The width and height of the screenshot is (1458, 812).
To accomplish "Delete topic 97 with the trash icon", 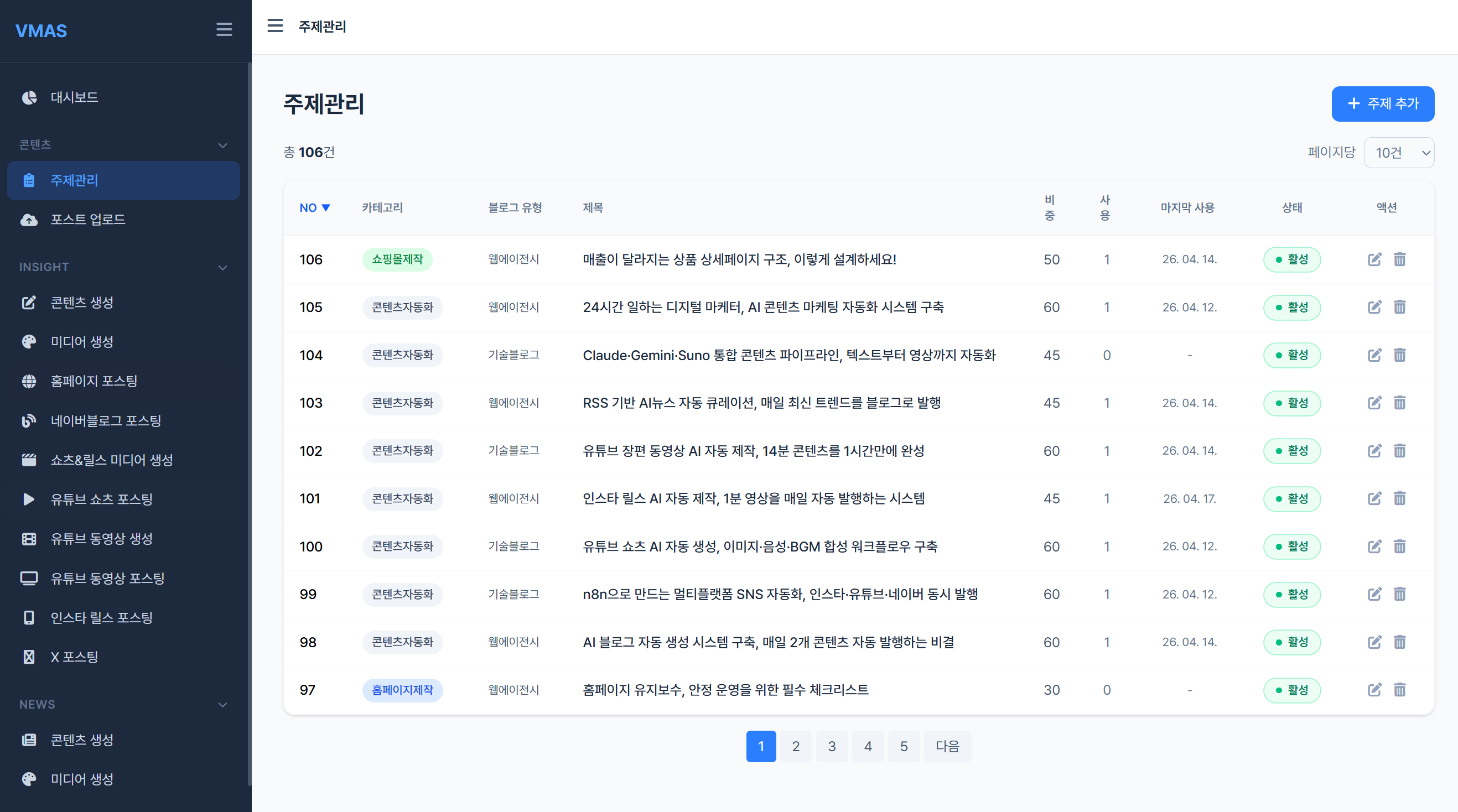I will [x=1399, y=690].
